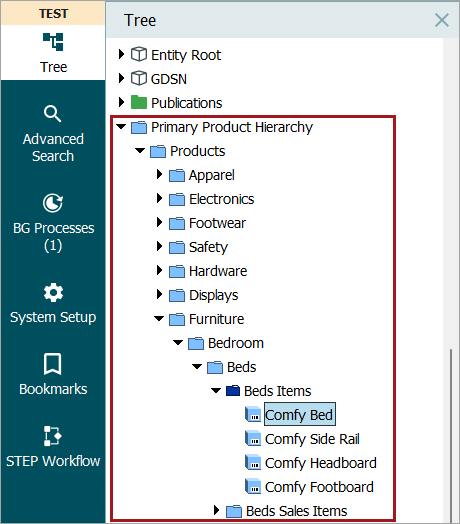Click the dark blue Beds Items folder icon

[233, 391]
